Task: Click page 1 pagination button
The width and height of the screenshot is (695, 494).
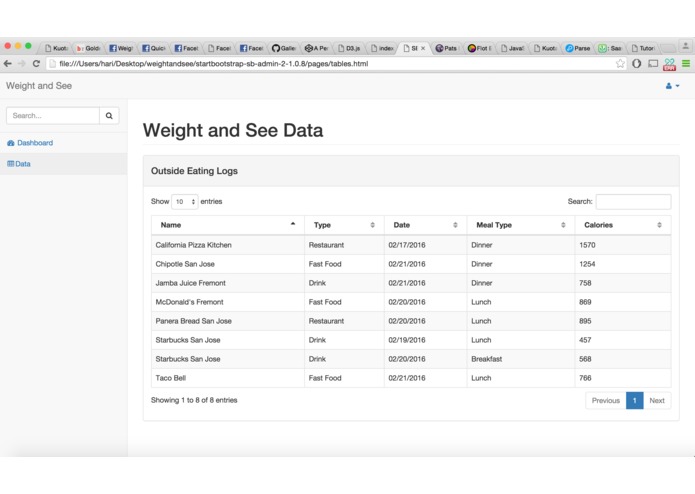Action: (x=635, y=401)
